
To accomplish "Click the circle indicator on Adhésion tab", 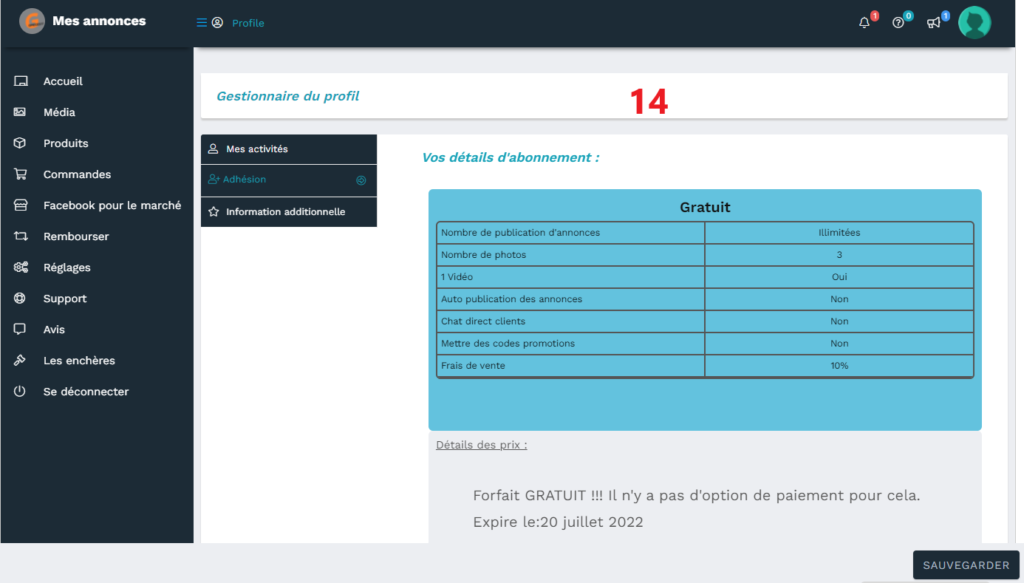I will [x=361, y=180].
